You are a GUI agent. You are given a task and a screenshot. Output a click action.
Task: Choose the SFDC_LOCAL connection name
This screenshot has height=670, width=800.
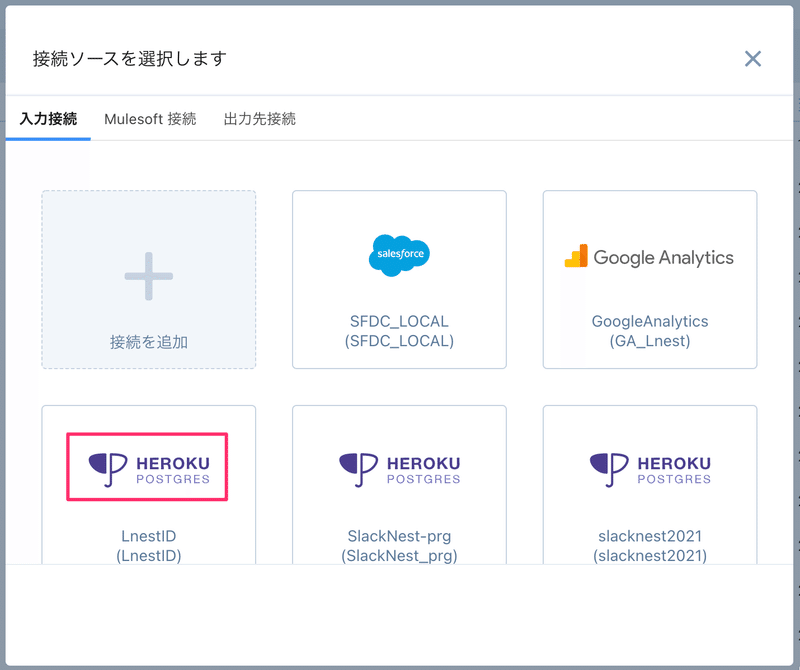tap(399, 331)
